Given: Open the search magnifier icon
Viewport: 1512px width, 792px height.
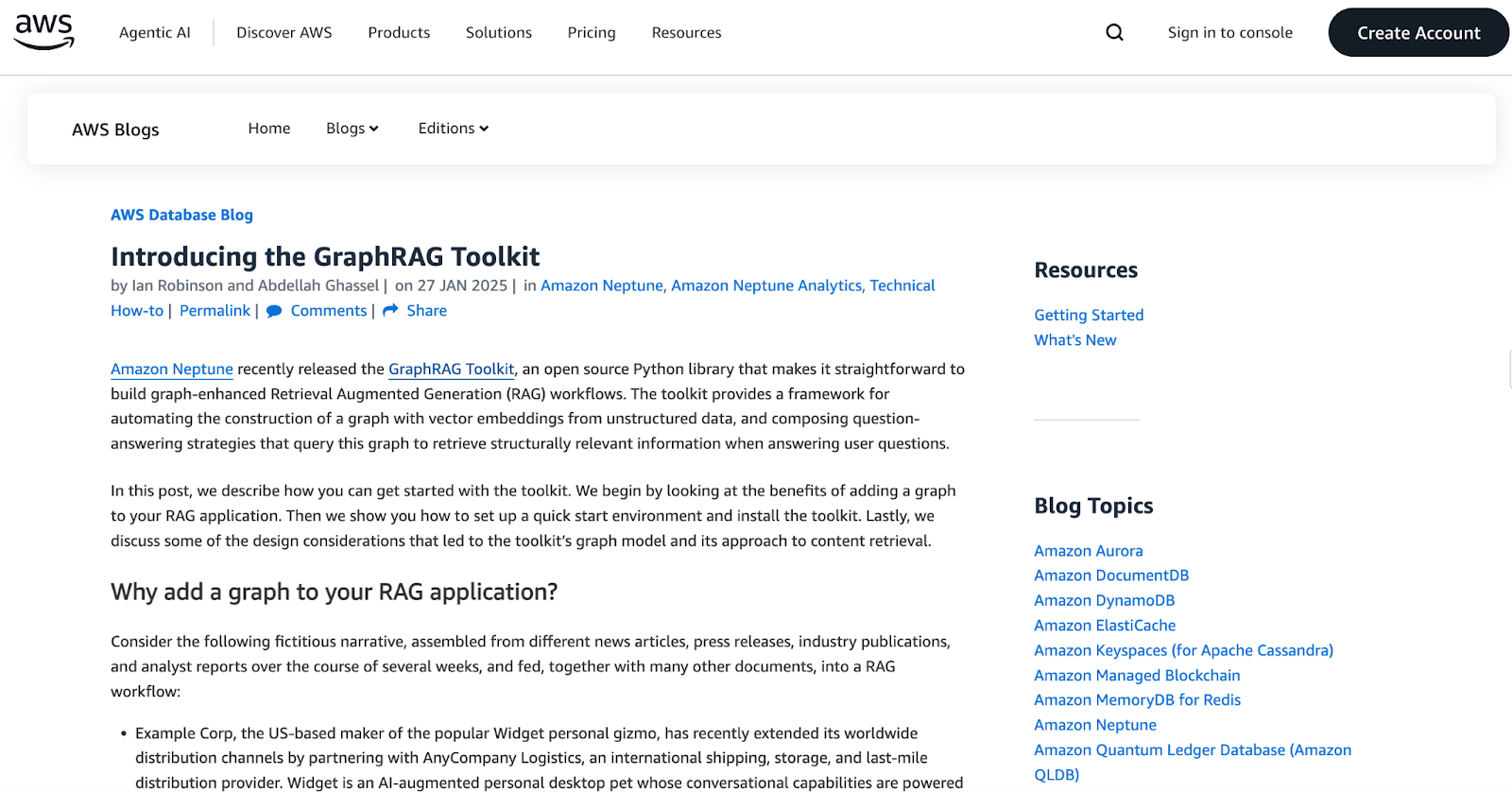Looking at the screenshot, I should coord(1114,32).
